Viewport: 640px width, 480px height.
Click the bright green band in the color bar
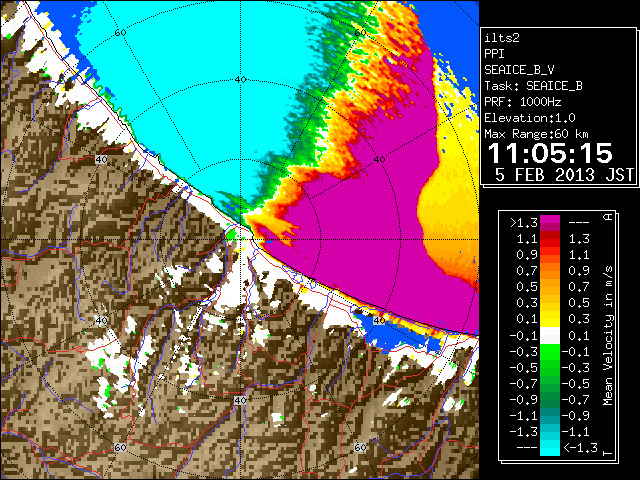coord(550,352)
